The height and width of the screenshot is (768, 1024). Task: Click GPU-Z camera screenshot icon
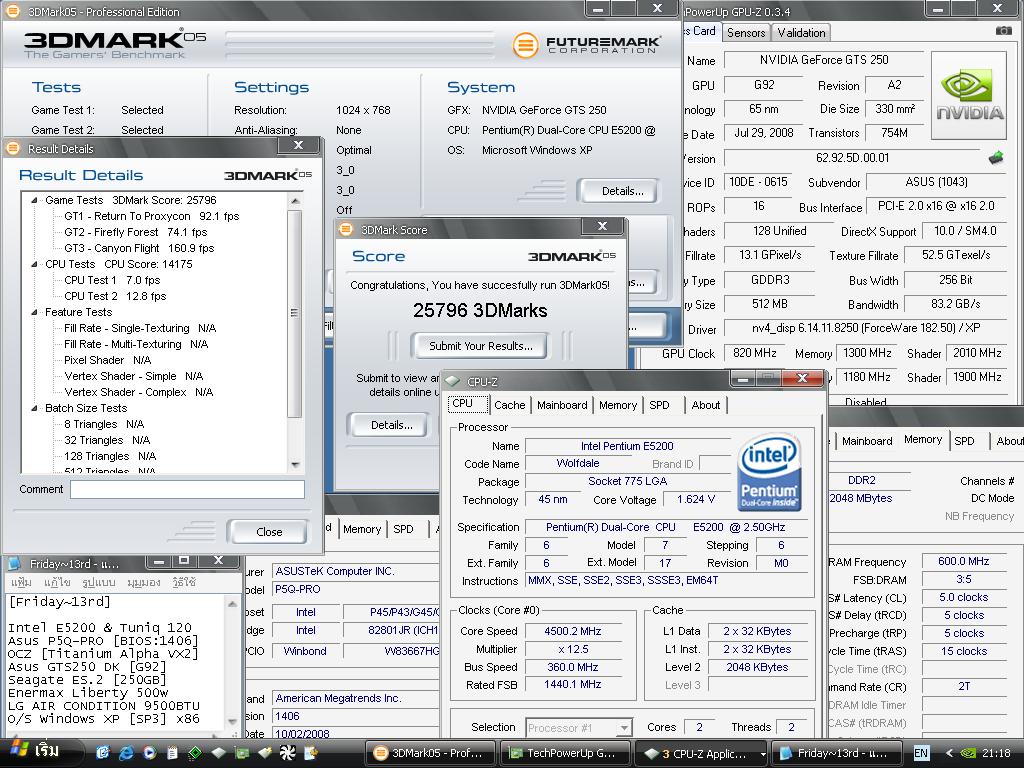pos(1003,31)
